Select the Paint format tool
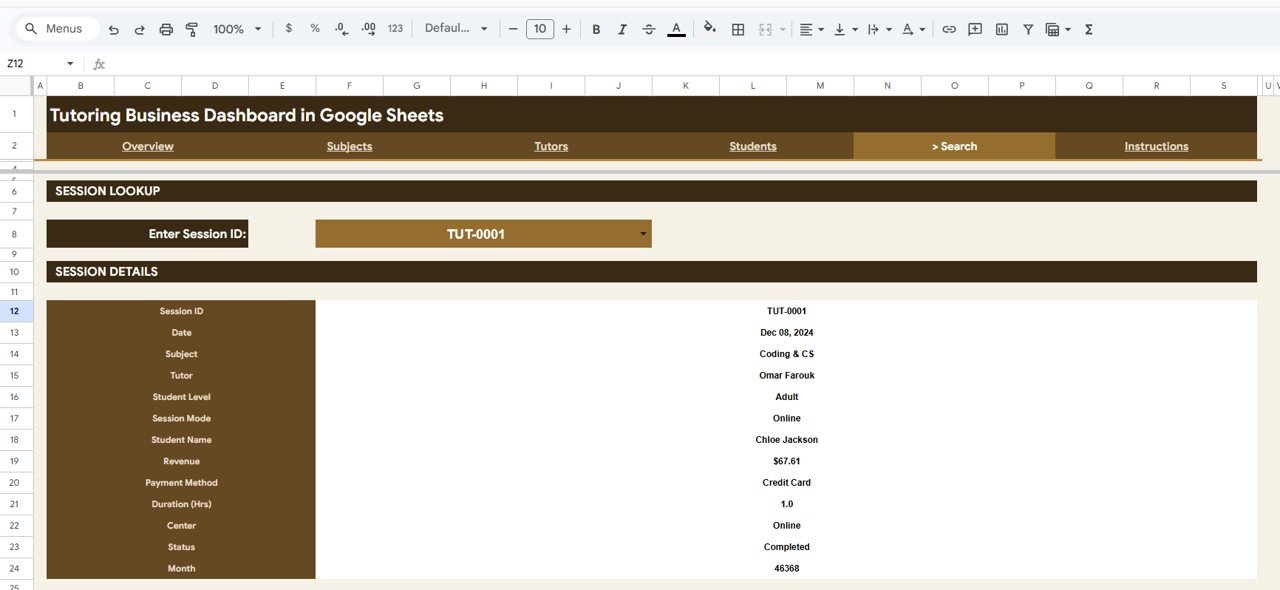 192,29
